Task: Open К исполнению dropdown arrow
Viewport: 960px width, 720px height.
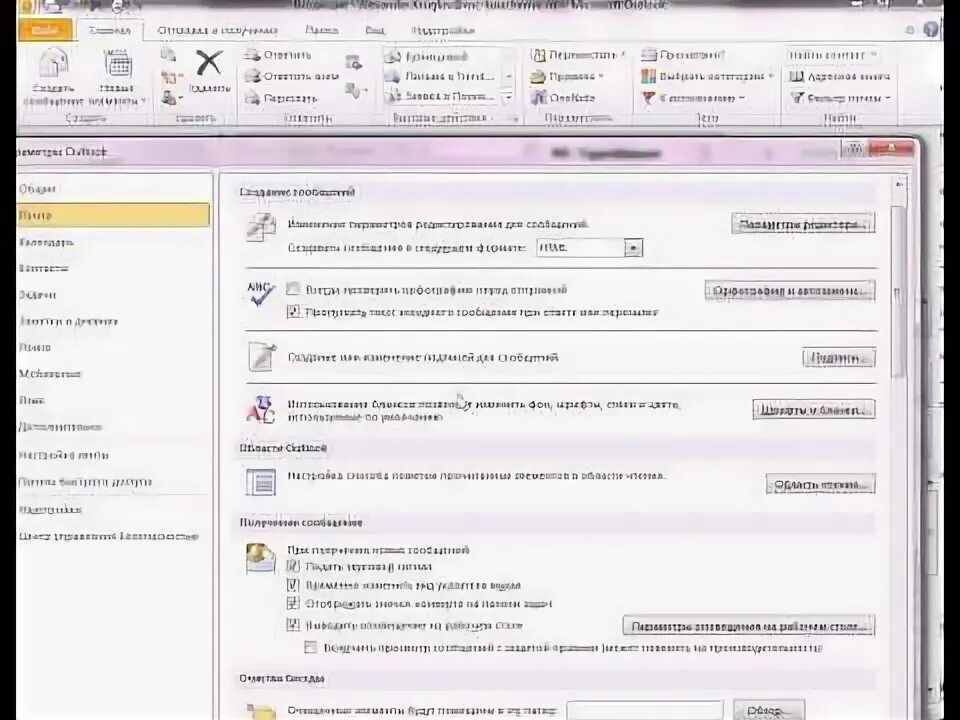Action: pos(742,98)
